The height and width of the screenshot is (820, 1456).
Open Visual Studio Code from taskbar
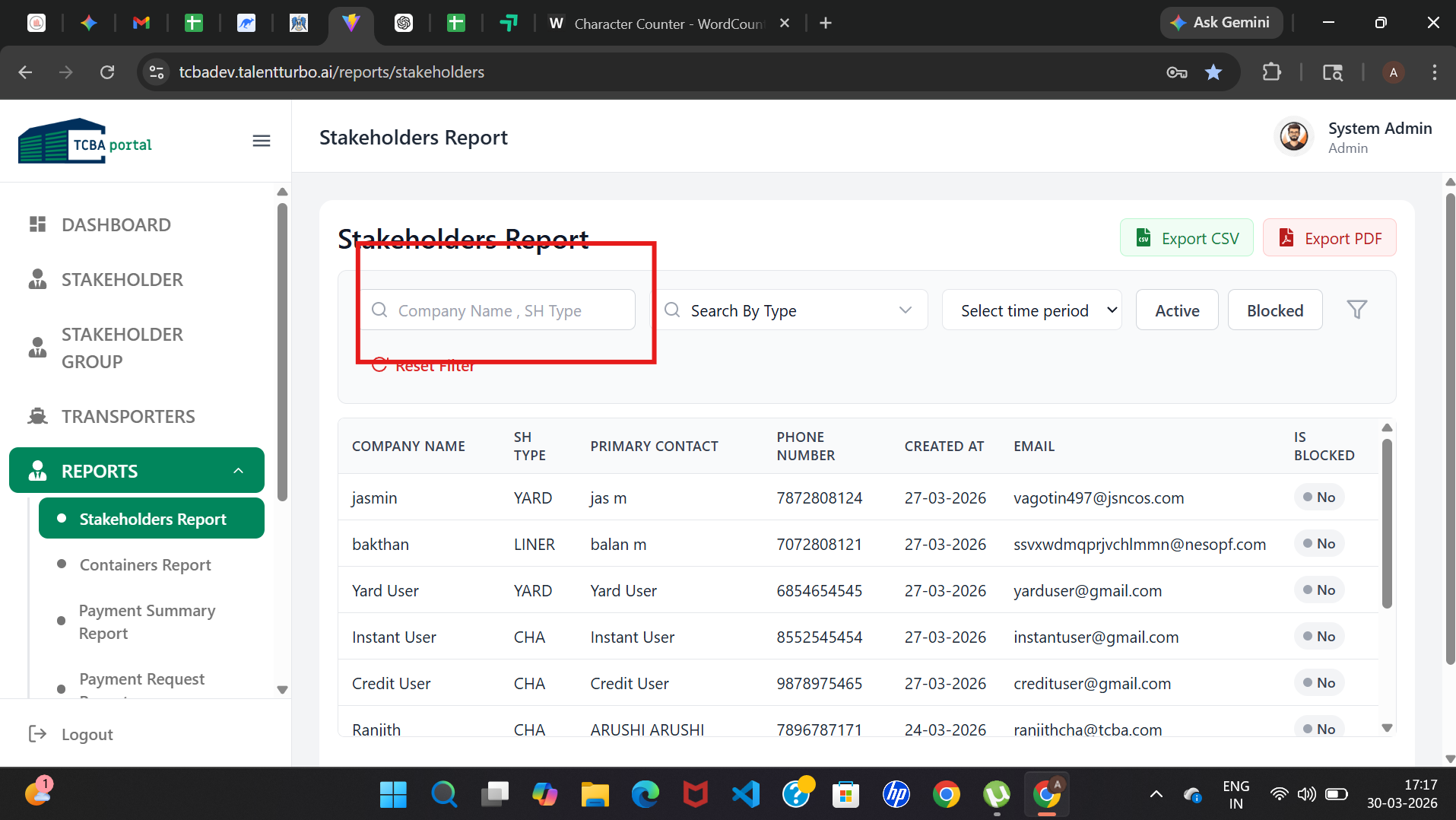point(746,795)
